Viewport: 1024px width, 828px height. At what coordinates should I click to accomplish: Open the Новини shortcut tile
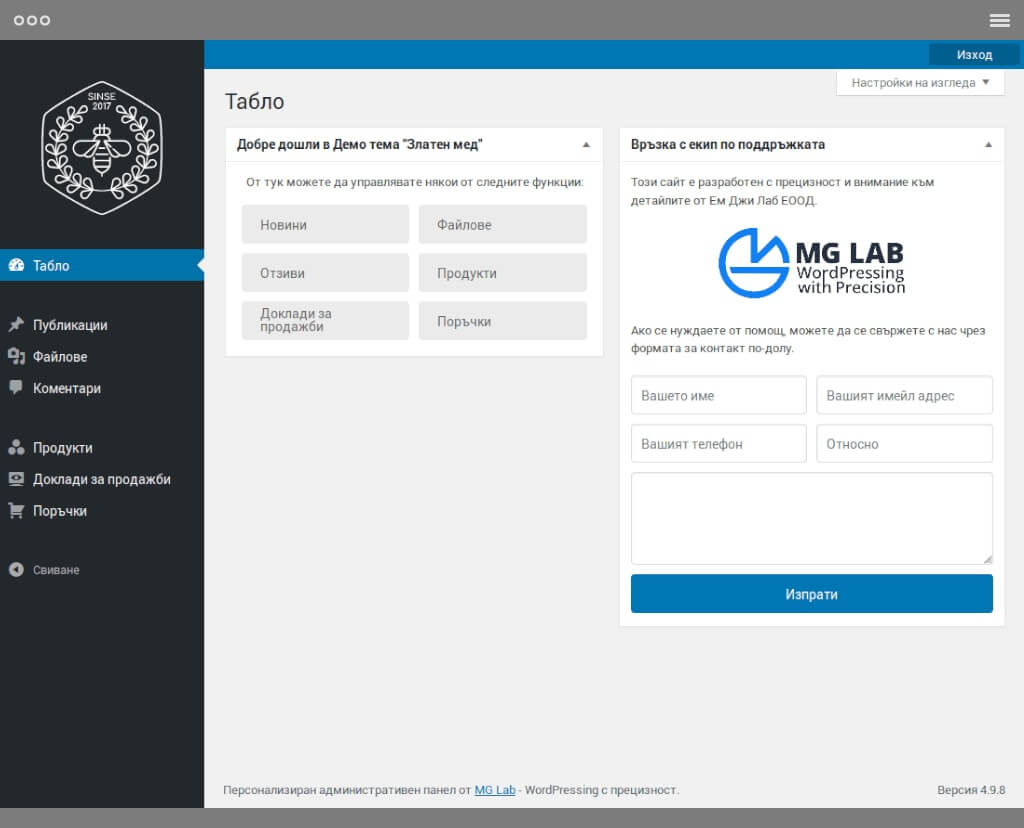(325, 225)
